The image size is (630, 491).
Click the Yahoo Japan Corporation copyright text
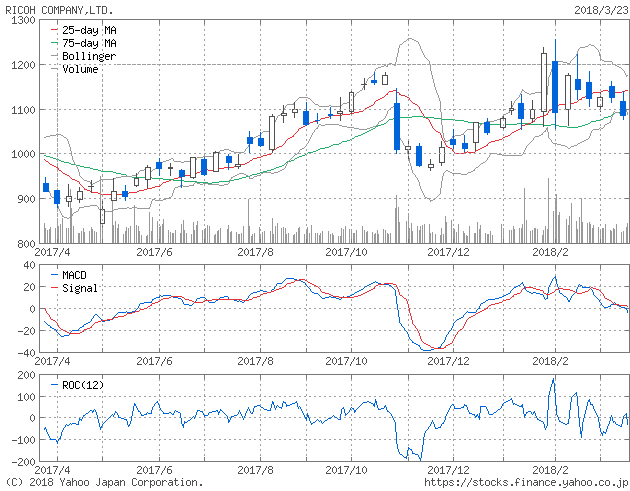pos(103,482)
